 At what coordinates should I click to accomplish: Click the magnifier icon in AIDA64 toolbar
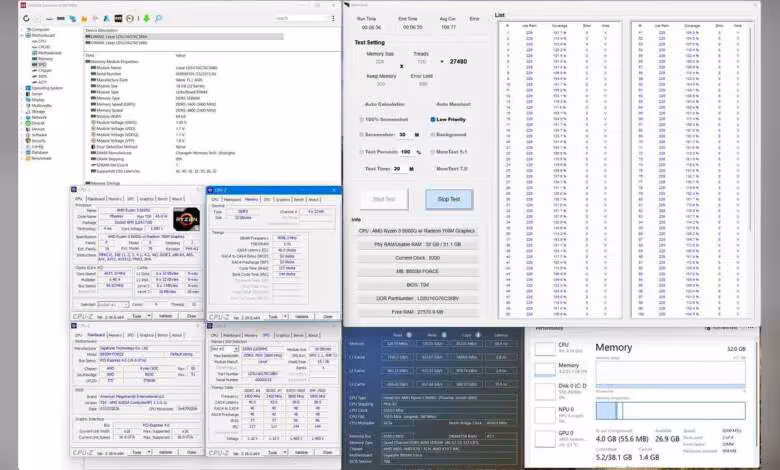pos(159,18)
